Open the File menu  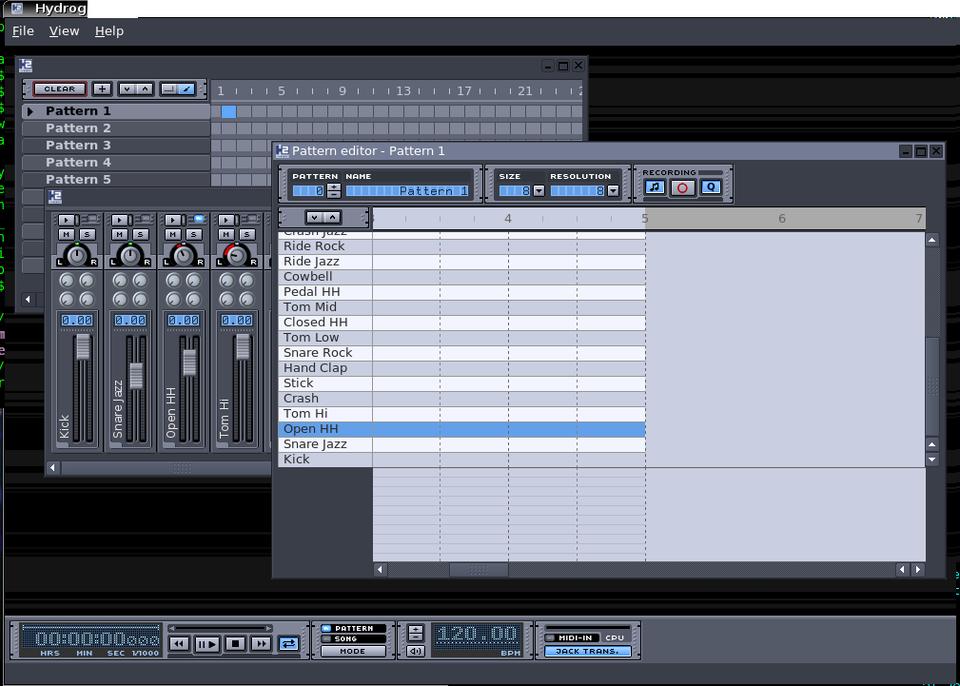23,31
